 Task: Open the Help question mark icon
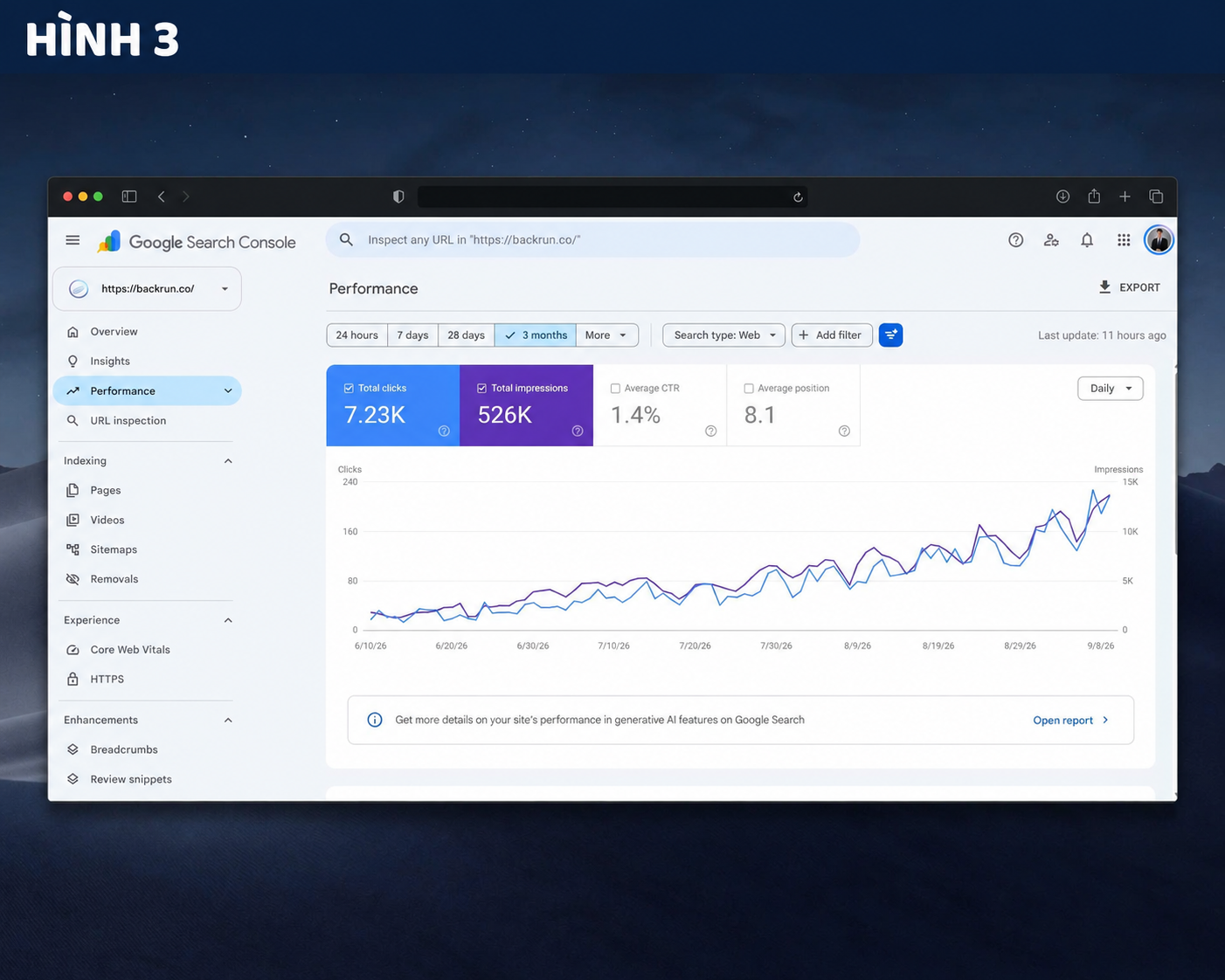click(1015, 240)
